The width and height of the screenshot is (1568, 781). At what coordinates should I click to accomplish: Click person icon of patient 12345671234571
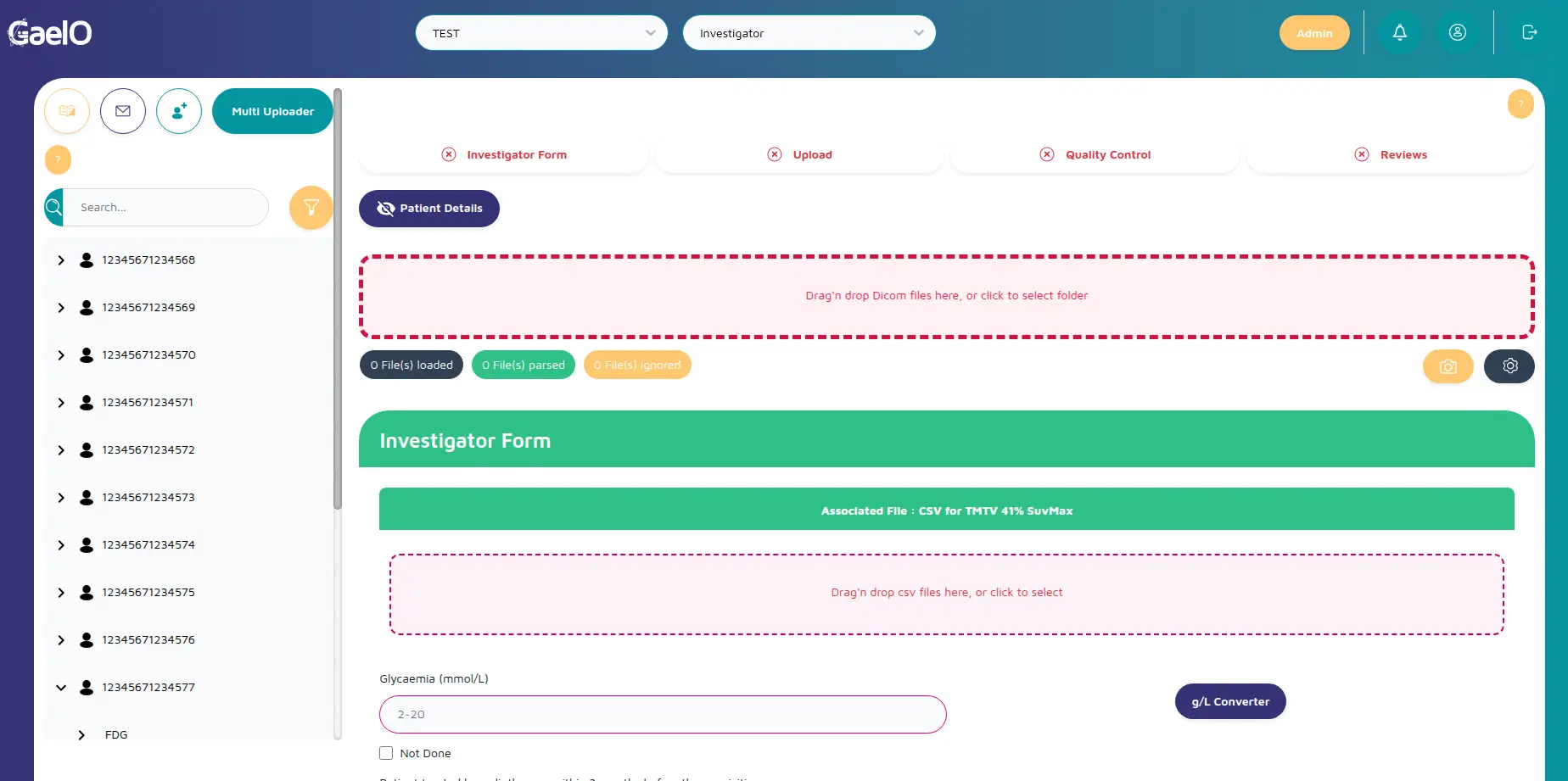87,402
